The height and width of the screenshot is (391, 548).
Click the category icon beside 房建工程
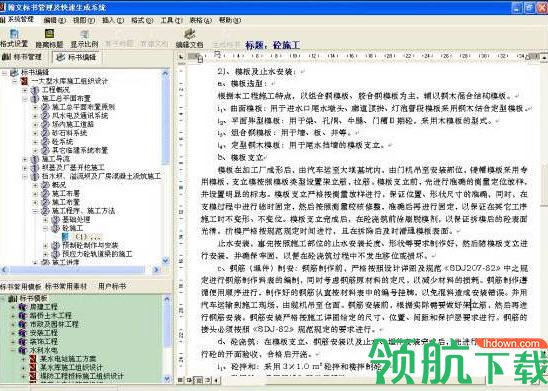(x=23, y=307)
